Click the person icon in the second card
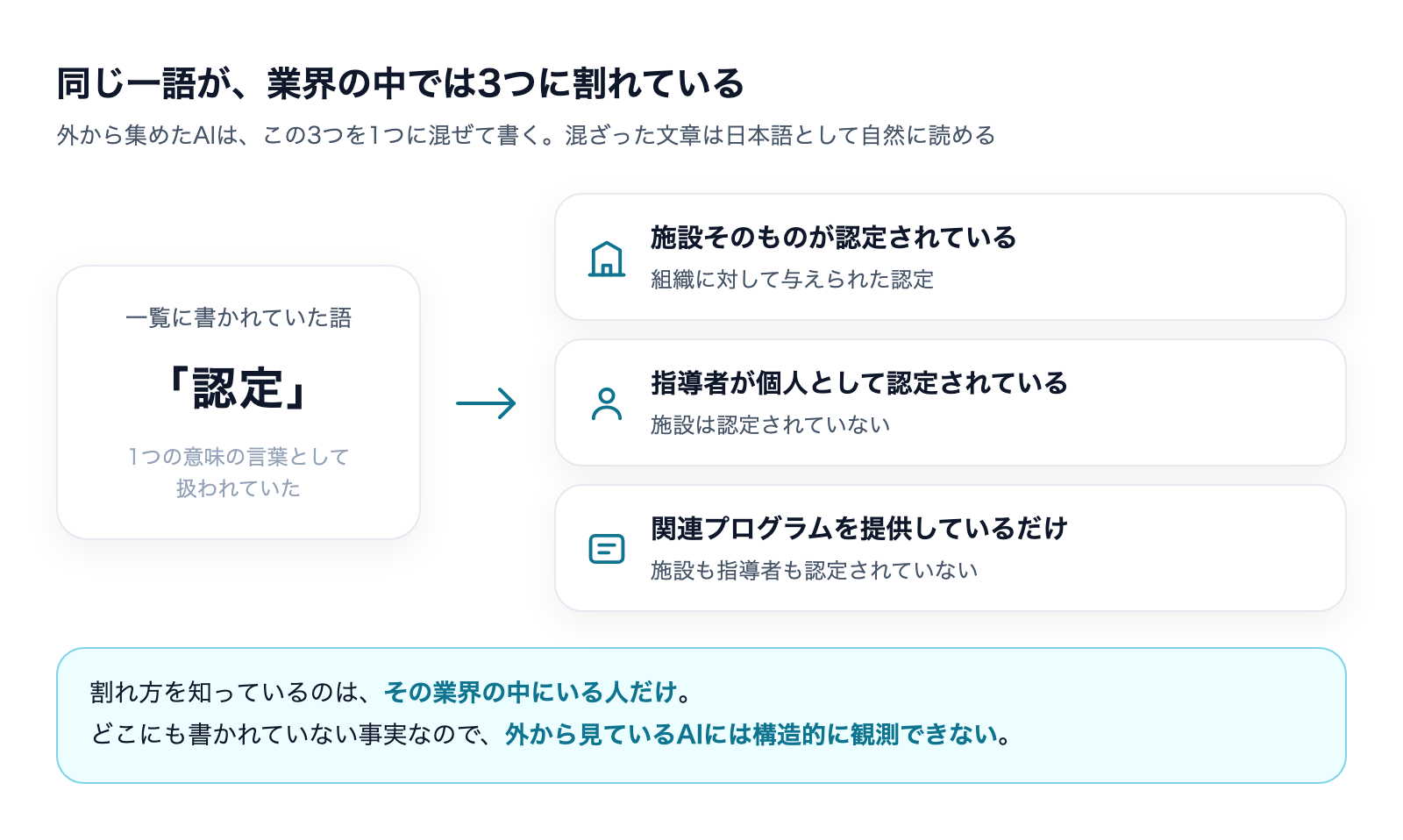 pyautogui.click(x=607, y=404)
